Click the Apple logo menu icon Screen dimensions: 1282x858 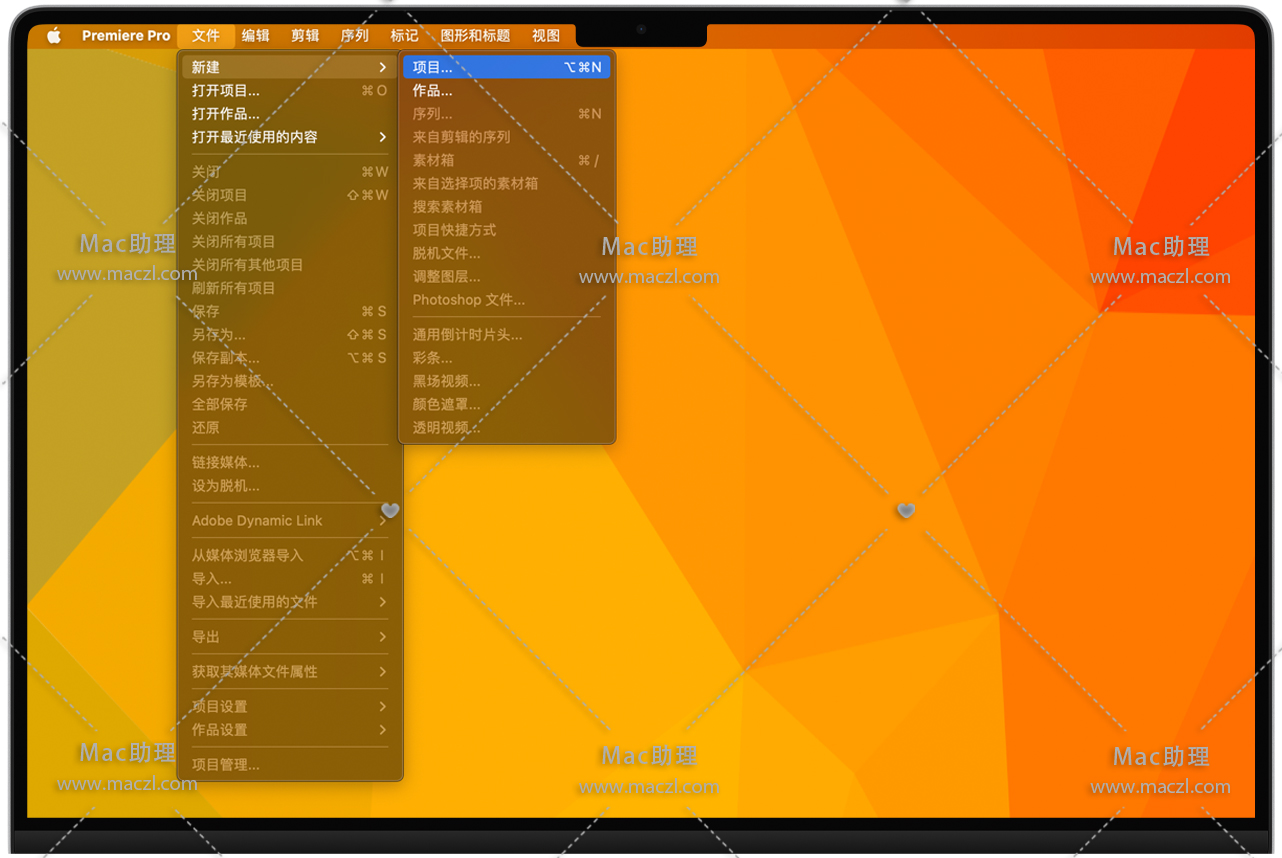pos(54,36)
